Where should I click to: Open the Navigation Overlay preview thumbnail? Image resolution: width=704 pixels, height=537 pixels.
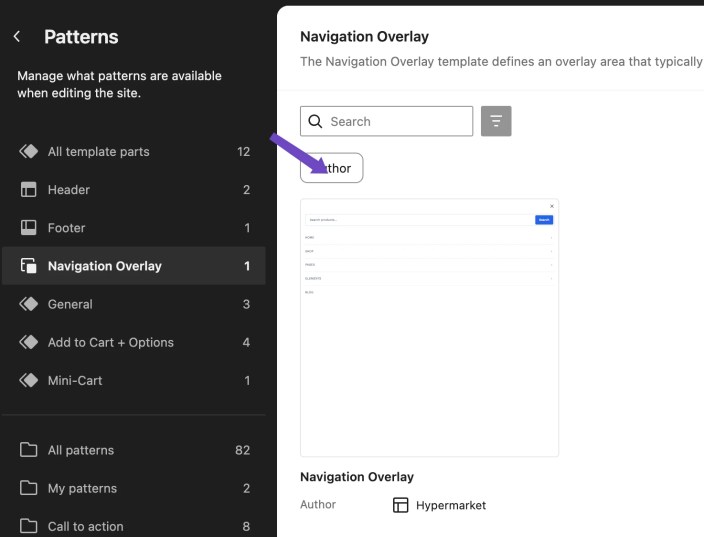tap(429, 328)
